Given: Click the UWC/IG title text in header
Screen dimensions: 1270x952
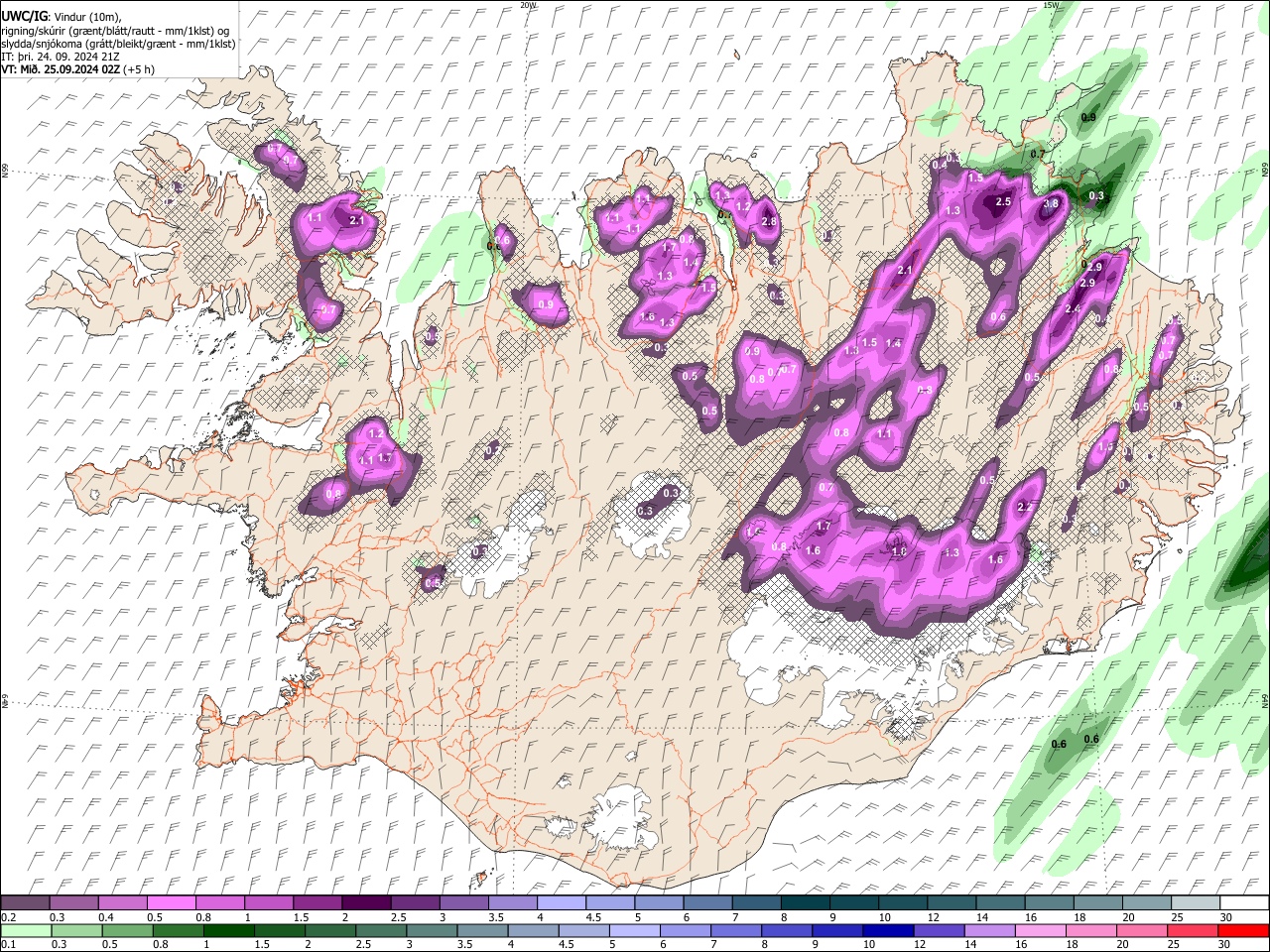Looking at the screenshot, I should pos(24,15).
